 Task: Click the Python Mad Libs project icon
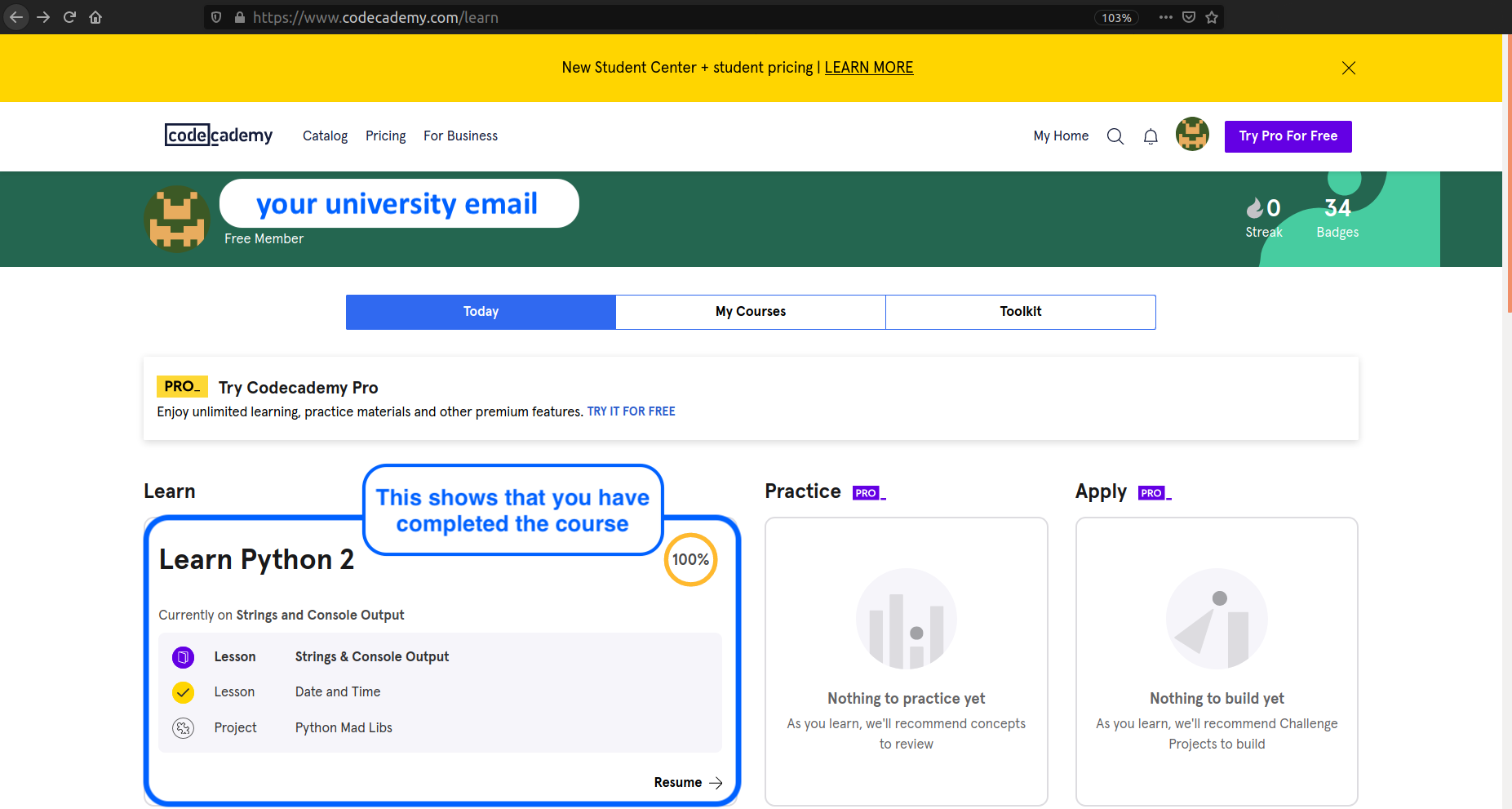[184, 728]
